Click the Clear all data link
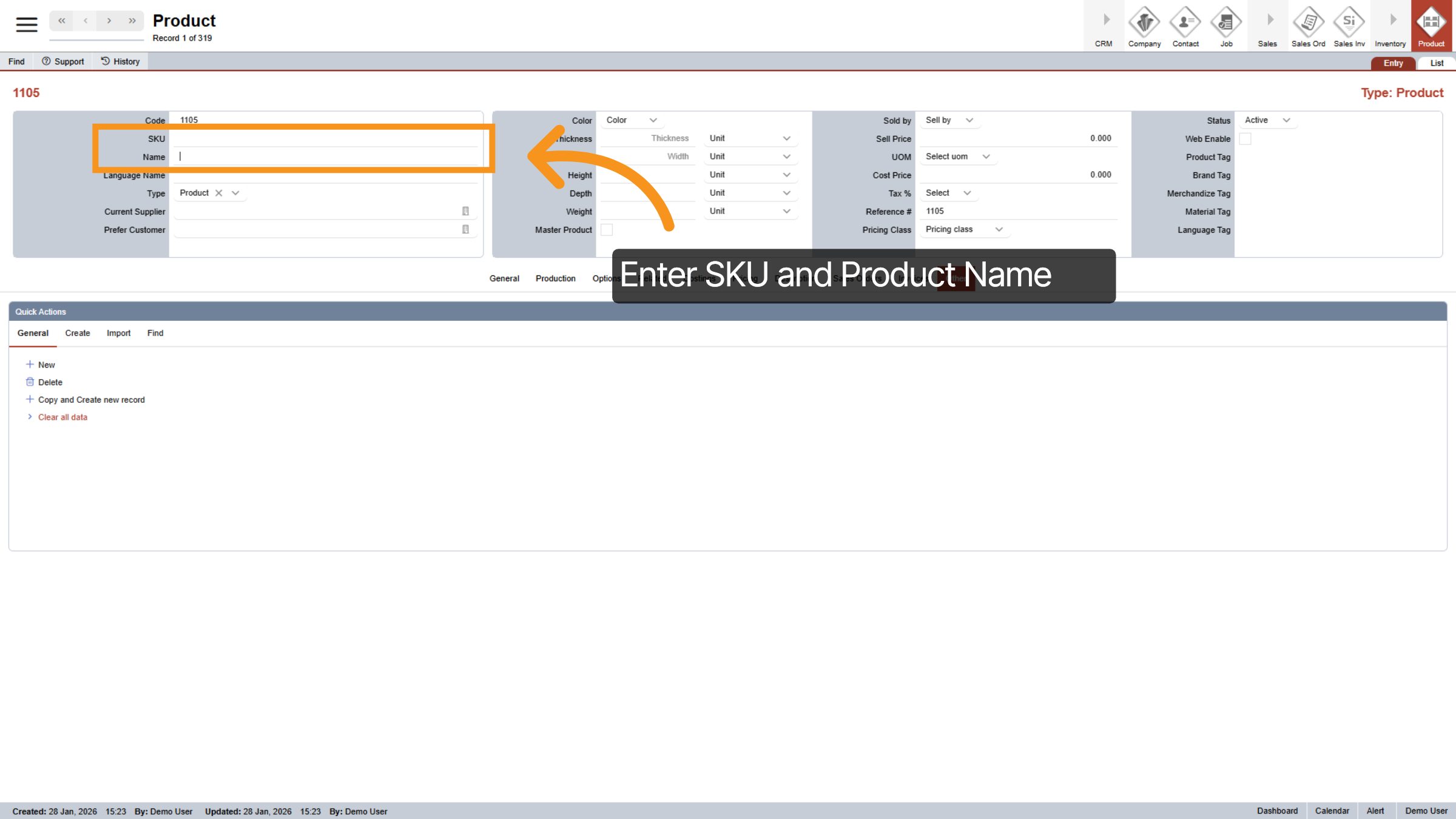The height and width of the screenshot is (819, 1456). click(62, 417)
